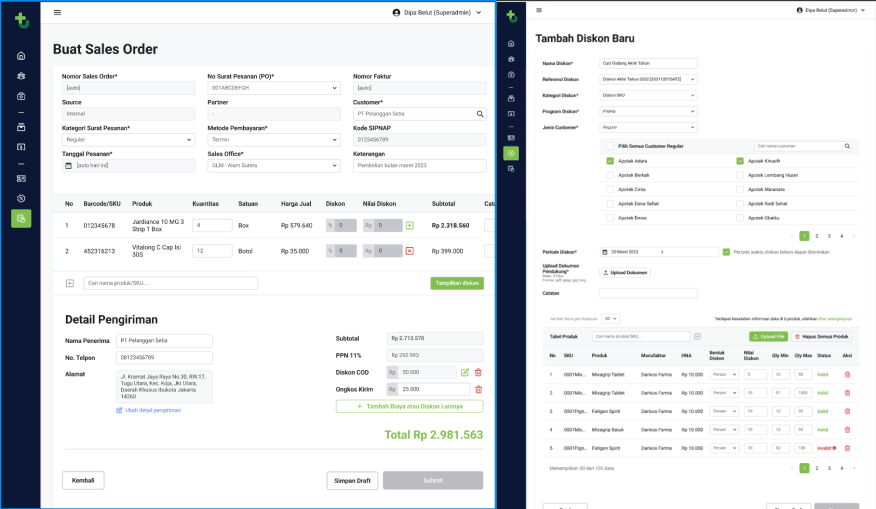
Task: Click the Catatan input field
Action: tap(648, 293)
